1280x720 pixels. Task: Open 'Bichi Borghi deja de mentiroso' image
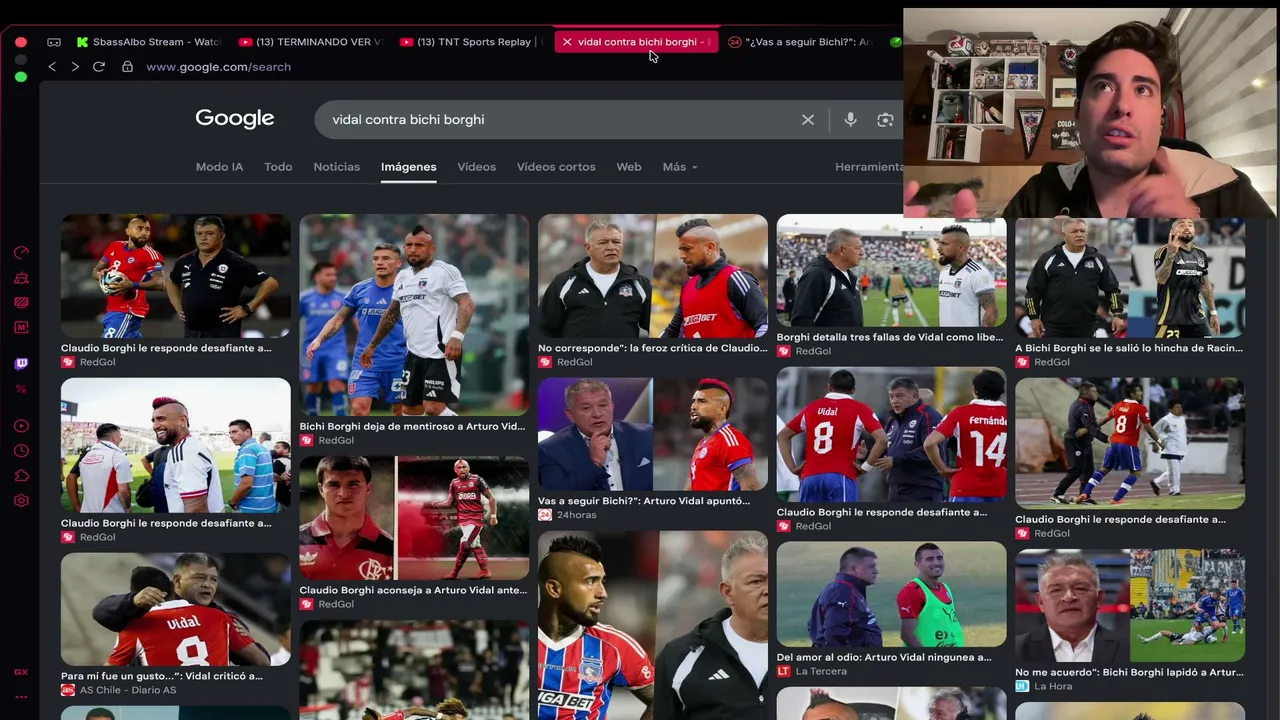coord(414,315)
